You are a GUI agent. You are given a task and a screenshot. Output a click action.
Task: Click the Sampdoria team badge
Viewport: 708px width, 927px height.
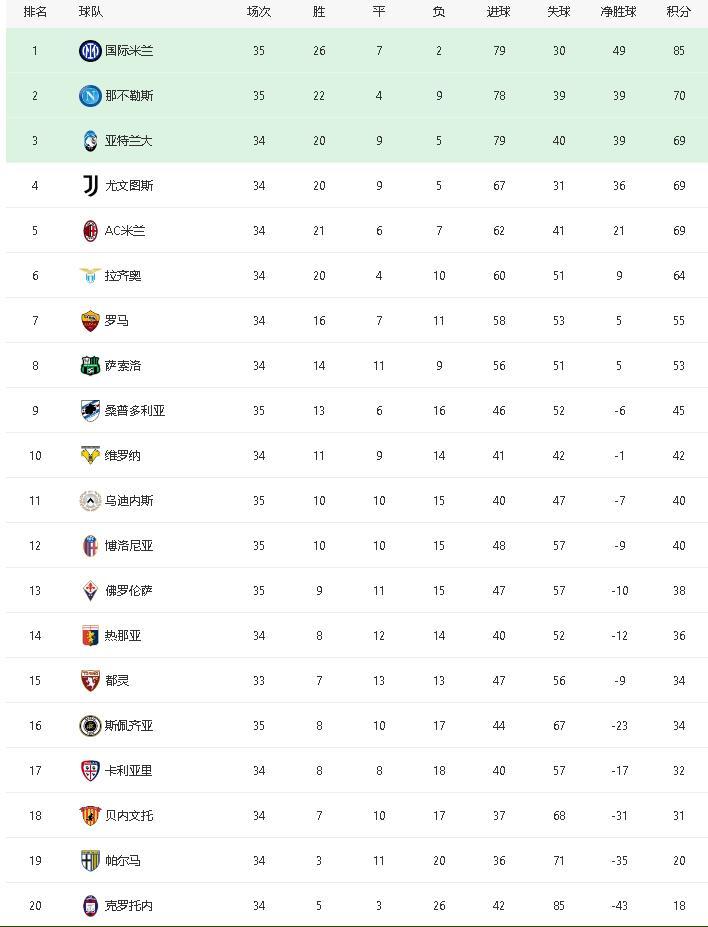pyautogui.click(x=90, y=410)
